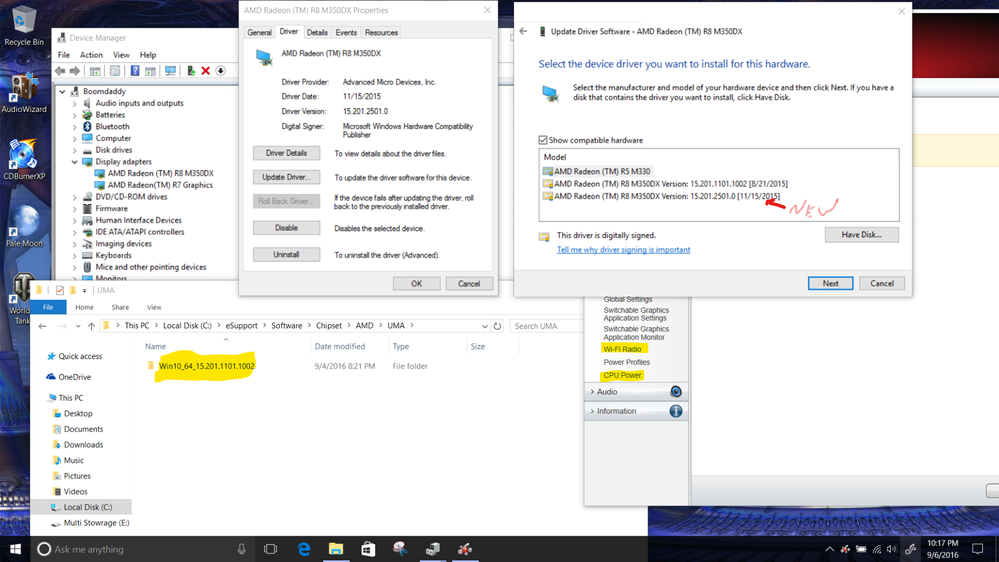Open the Explorer address bar history dropdown
Image resolution: width=999 pixels, height=562 pixels.
click(x=484, y=326)
